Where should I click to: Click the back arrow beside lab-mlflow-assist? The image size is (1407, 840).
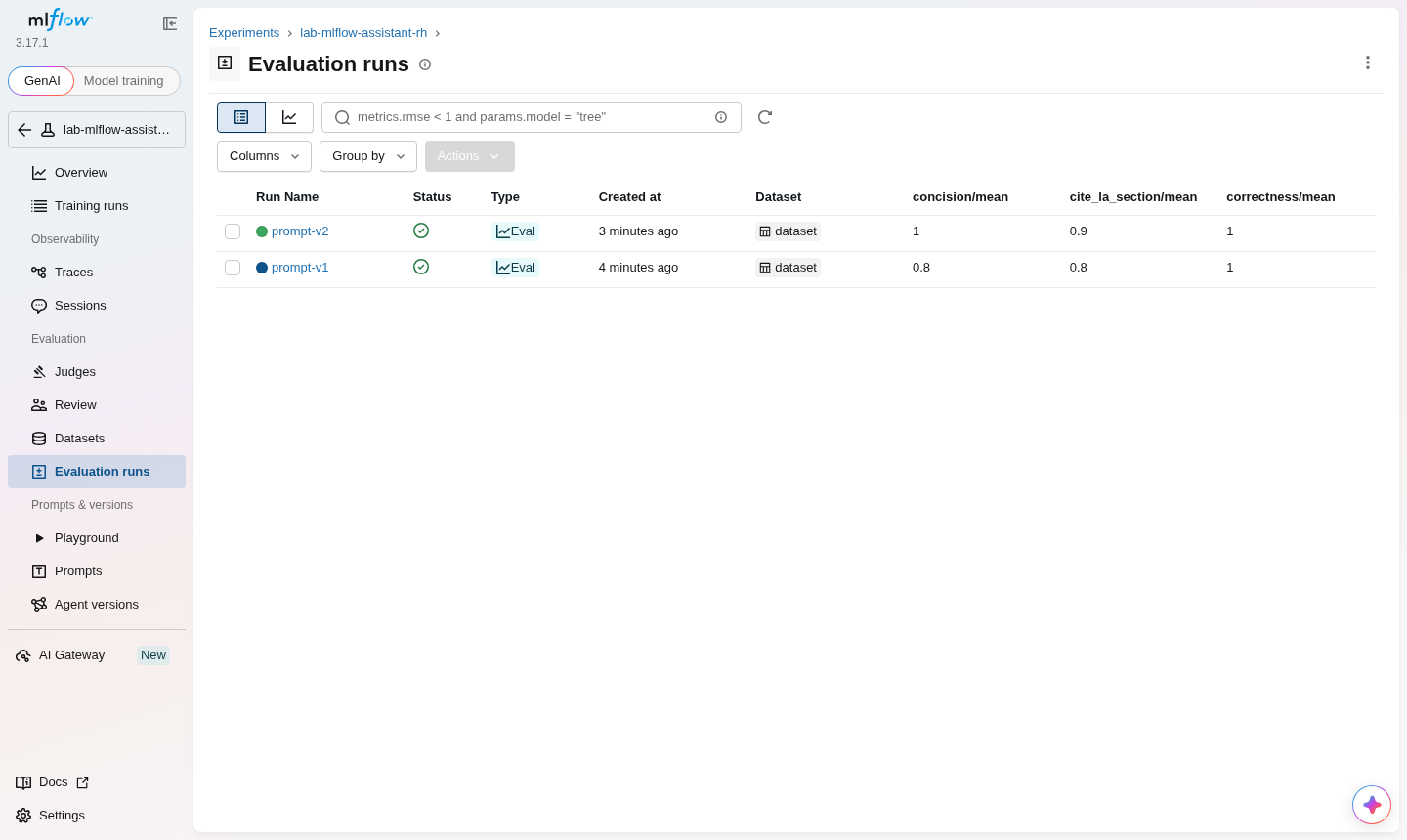pos(24,130)
